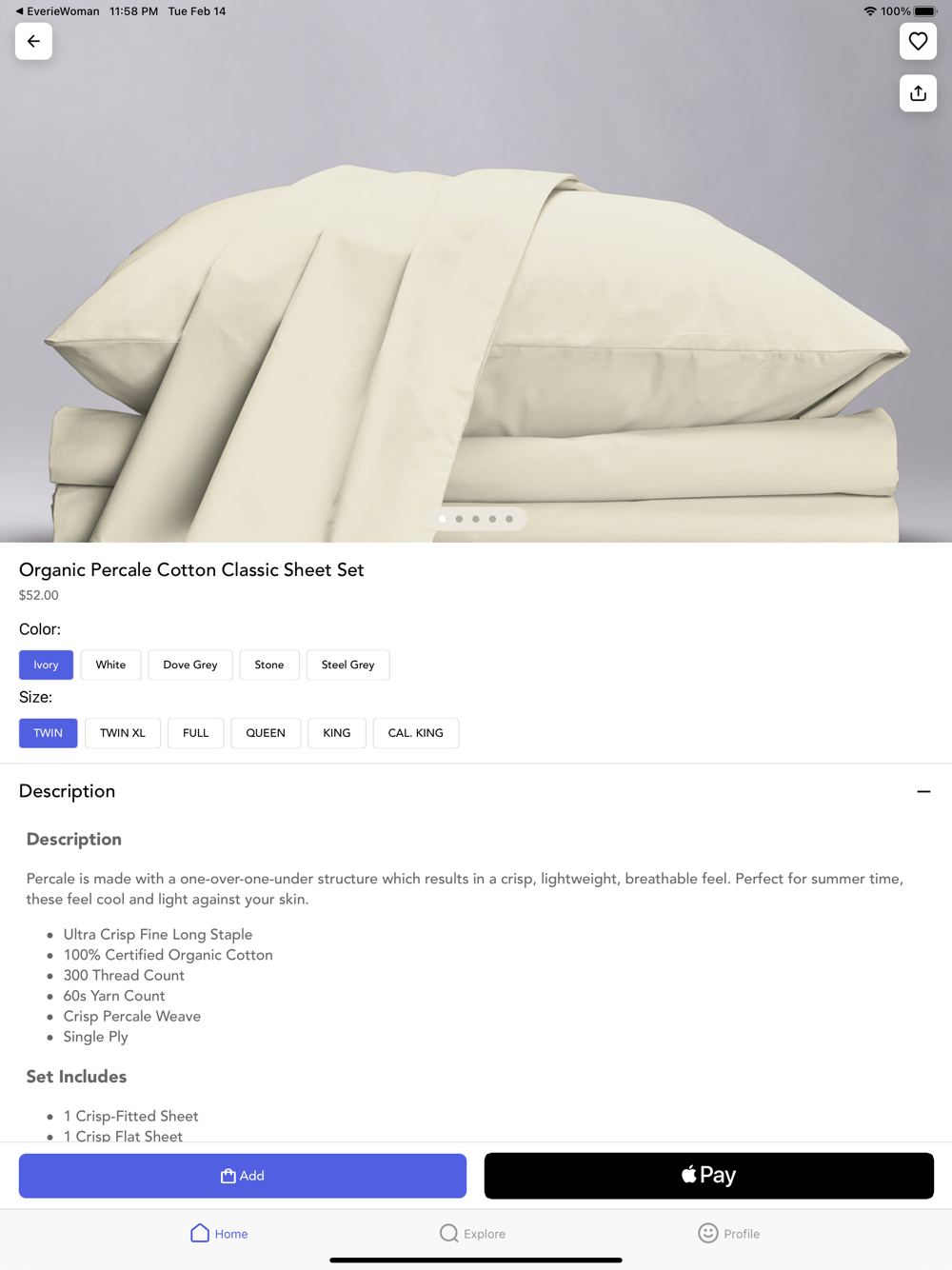The image size is (952, 1270).
Task: Collapse the Description section
Action: click(x=923, y=791)
